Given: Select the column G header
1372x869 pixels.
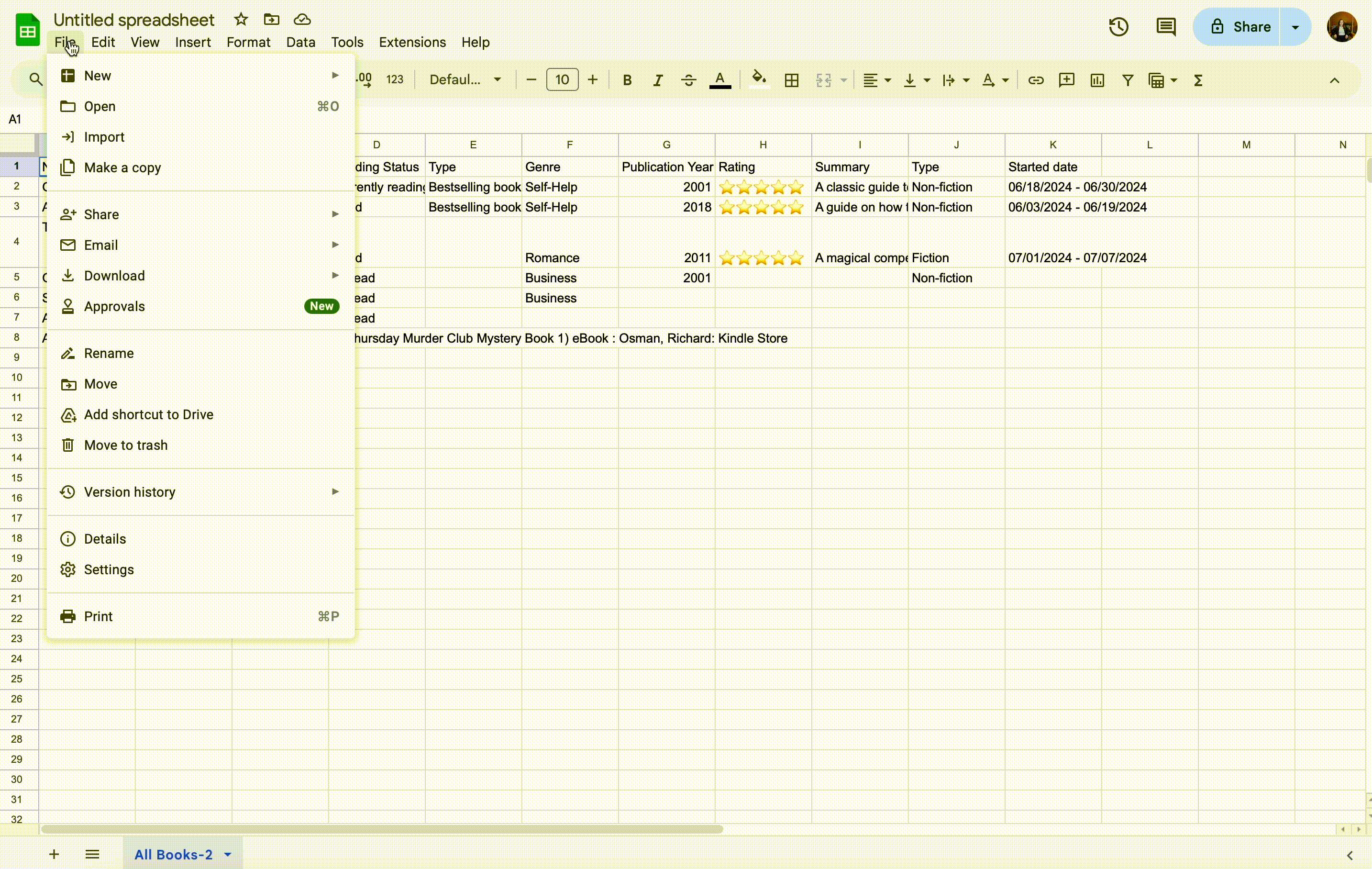Looking at the screenshot, I should 667,145.
